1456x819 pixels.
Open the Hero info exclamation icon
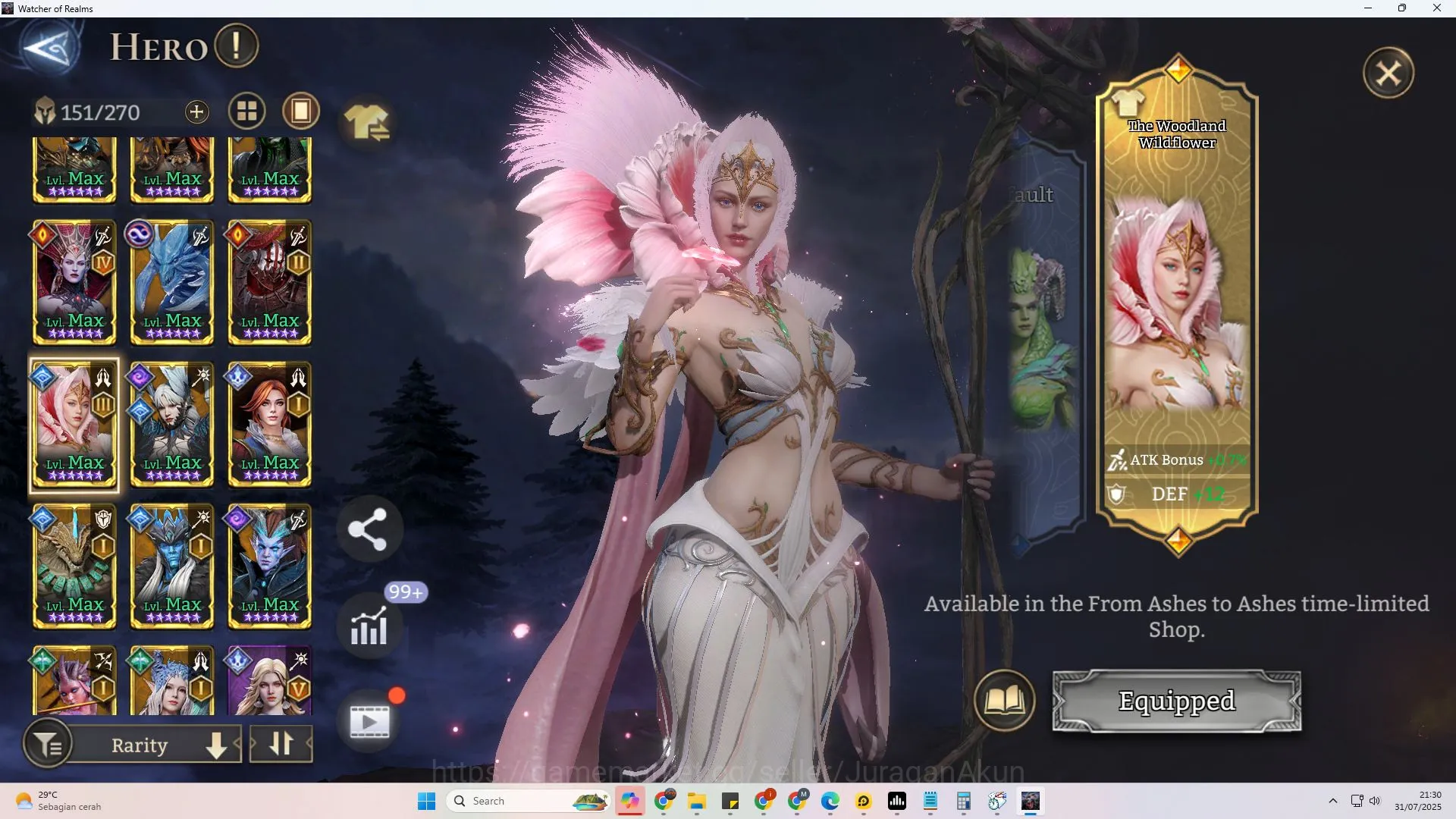tap(236, 45)
